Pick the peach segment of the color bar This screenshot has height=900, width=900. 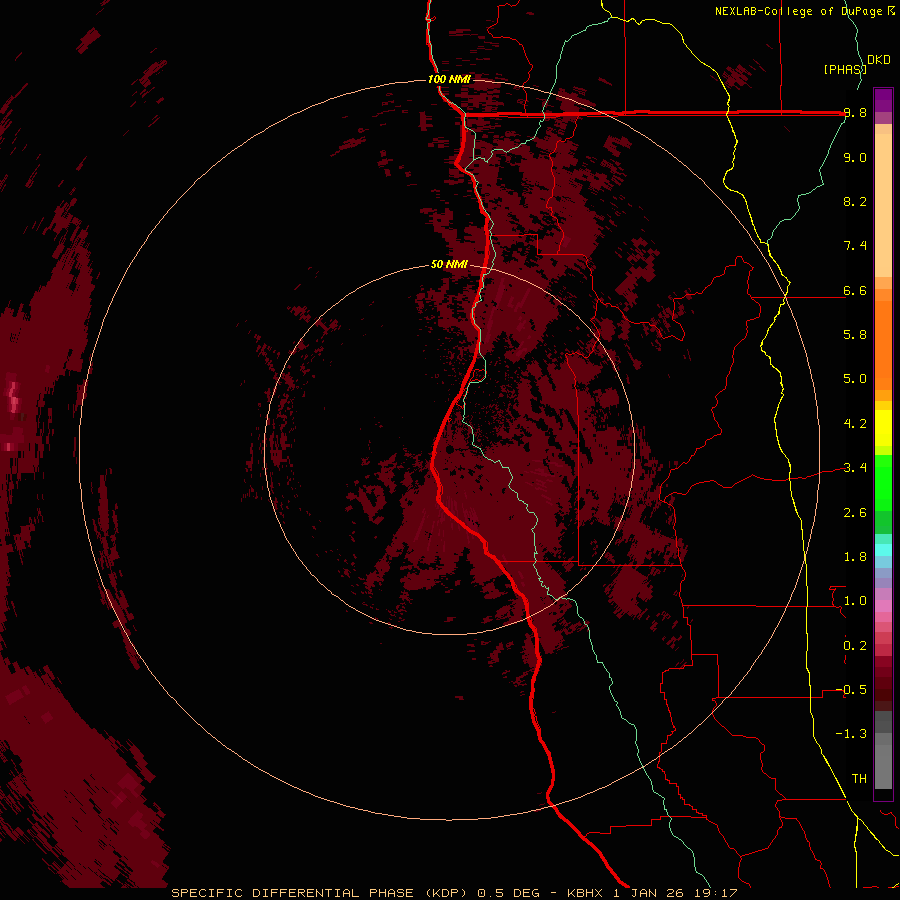[883, 206]
